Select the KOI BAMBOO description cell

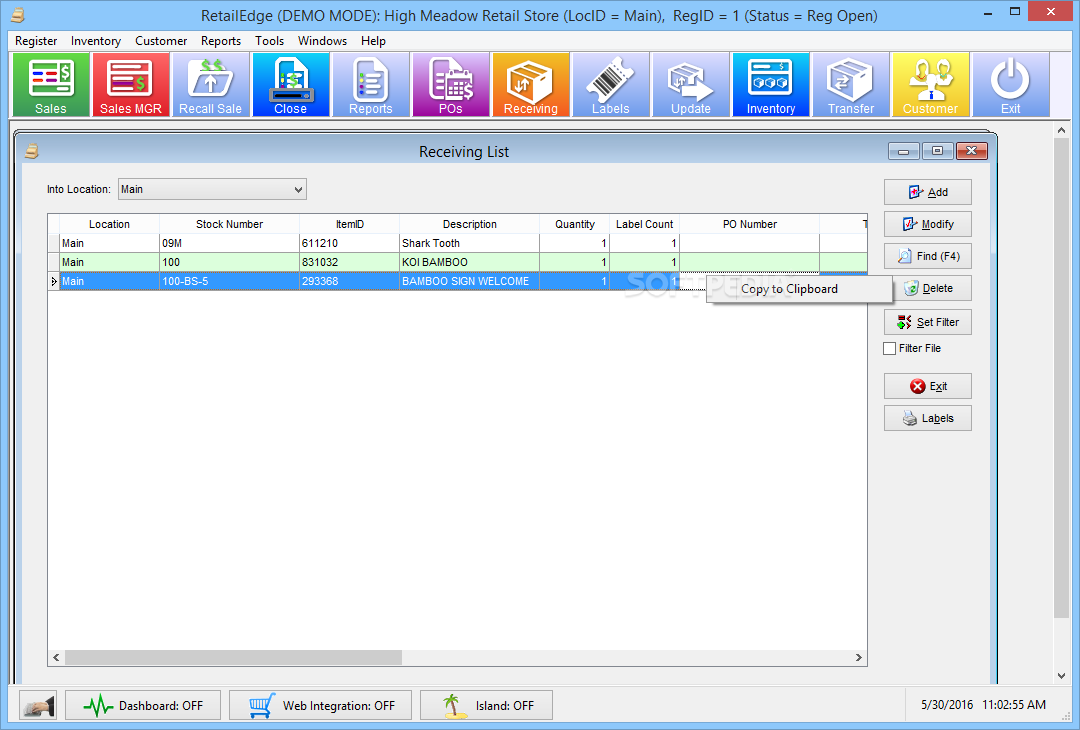(469, 262)
